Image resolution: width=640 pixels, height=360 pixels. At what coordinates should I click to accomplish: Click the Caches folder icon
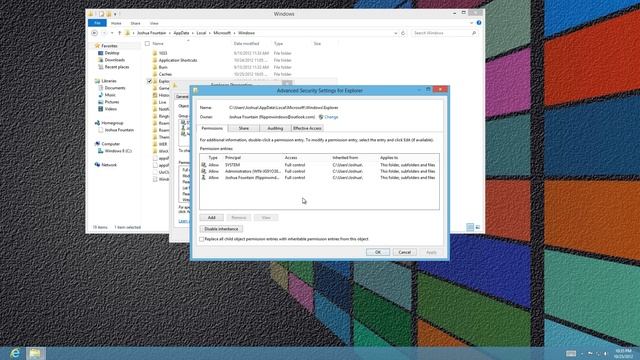(155, 74)
